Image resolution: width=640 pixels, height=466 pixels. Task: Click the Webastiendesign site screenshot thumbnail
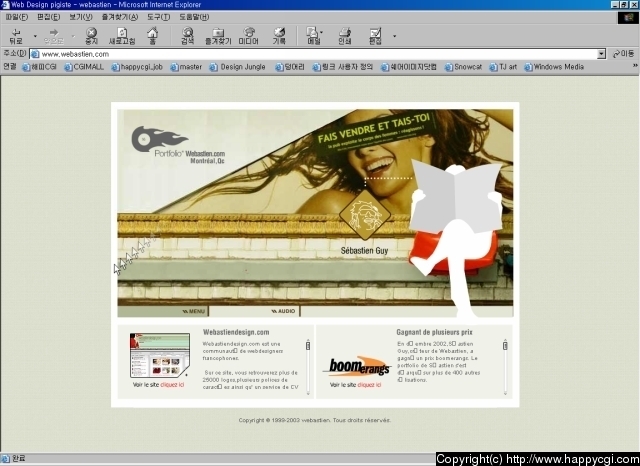point(160,355)
